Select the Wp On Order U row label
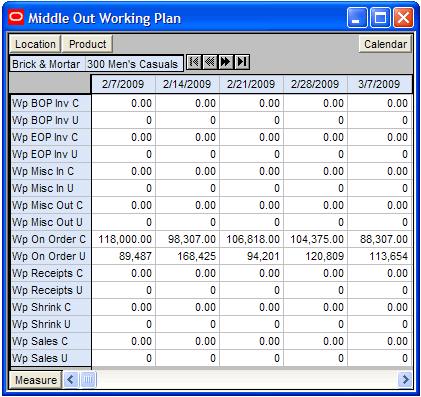This screenshot has height=397, width=421. (x=51, y=256)
